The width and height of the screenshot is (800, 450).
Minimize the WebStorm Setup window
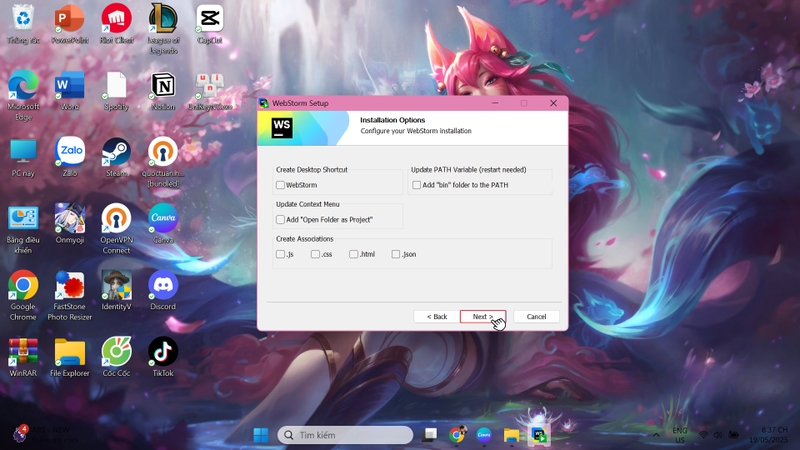click(495, 103)
